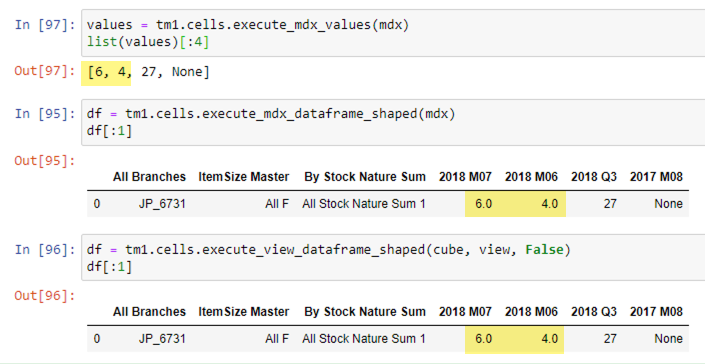Click the In [95] code cell input

tap(393, 122)
